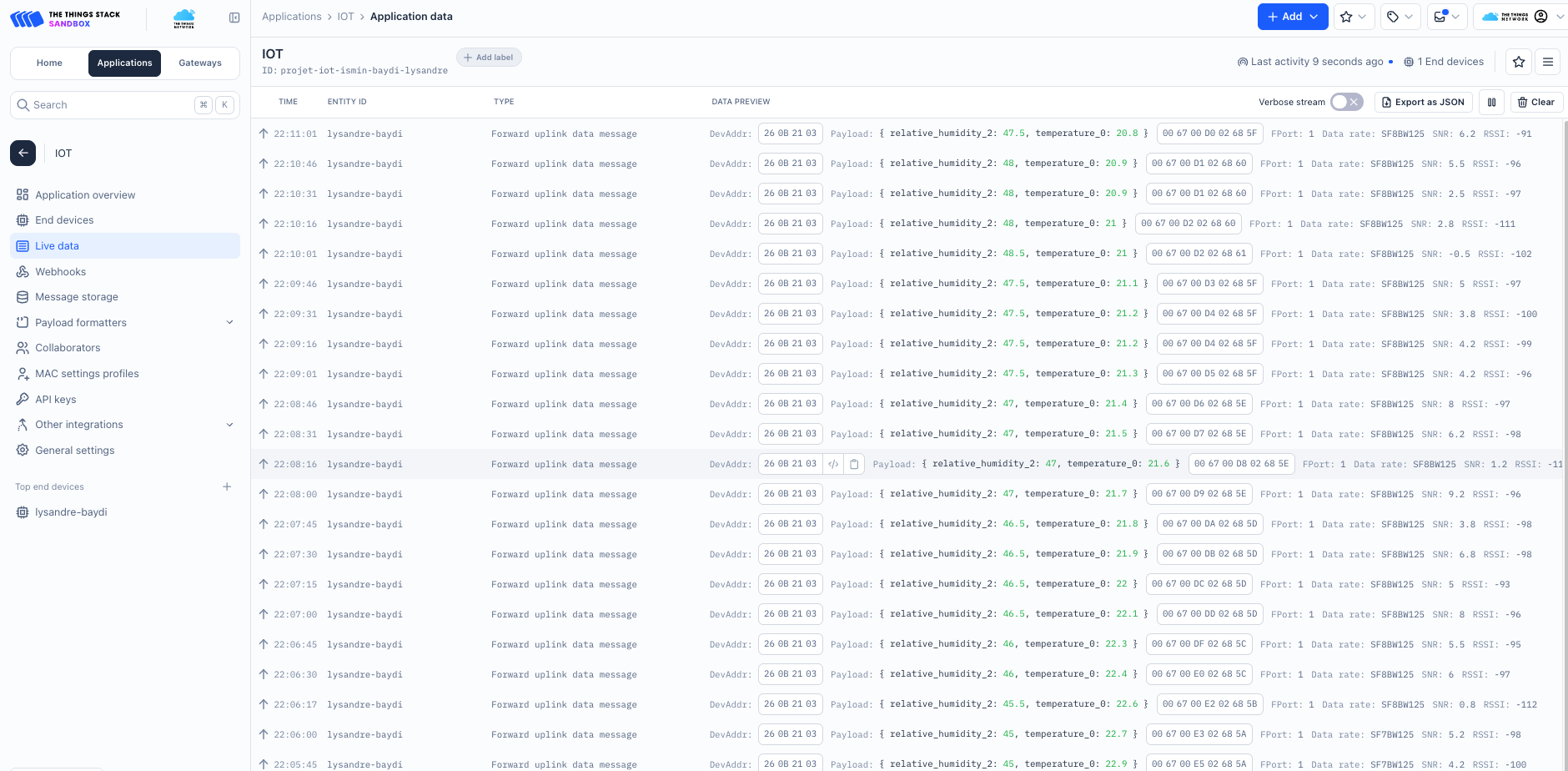Switch to Applications tab
This screenshot has height=771, width=1568.
click(124, 63)
